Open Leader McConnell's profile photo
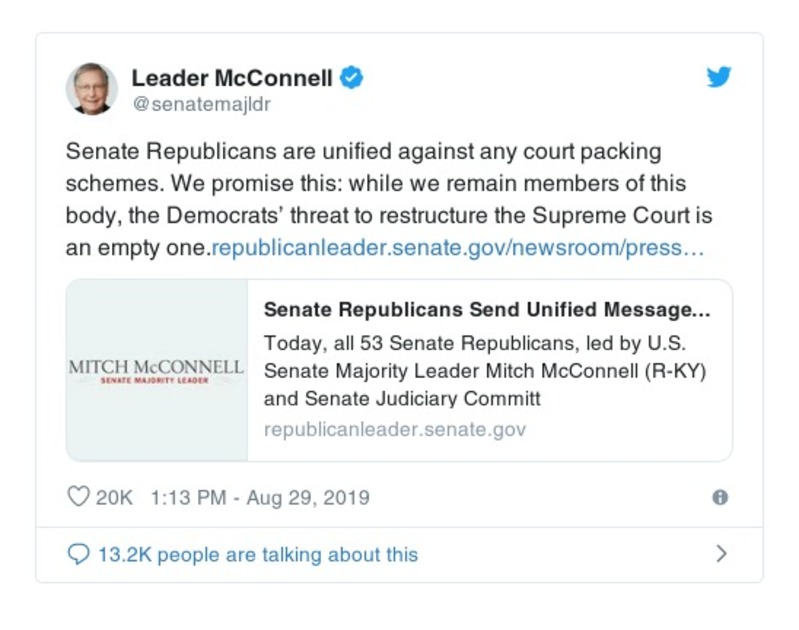 [x=92, y=89]
